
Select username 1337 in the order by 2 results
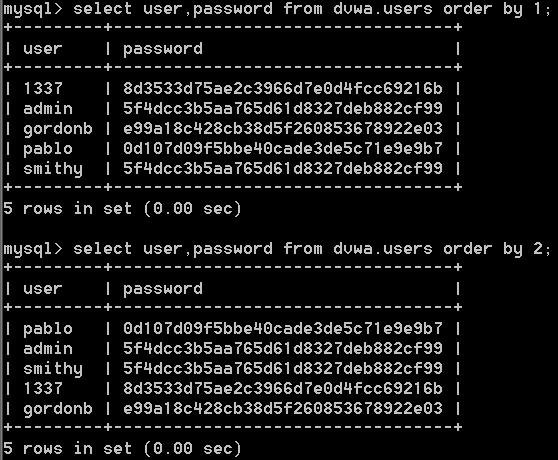[43, 388]
